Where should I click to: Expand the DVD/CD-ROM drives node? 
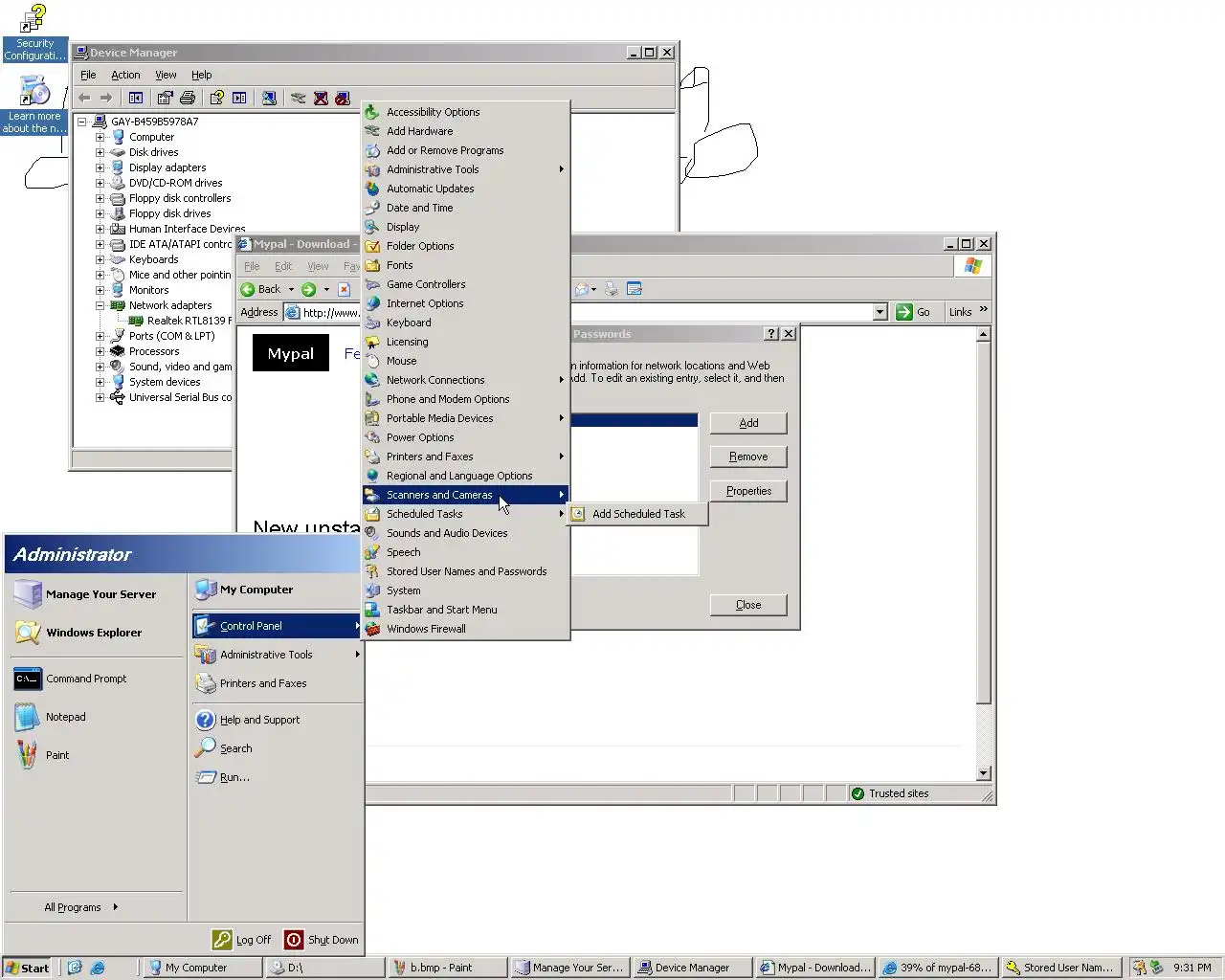(x=100, y=183)
